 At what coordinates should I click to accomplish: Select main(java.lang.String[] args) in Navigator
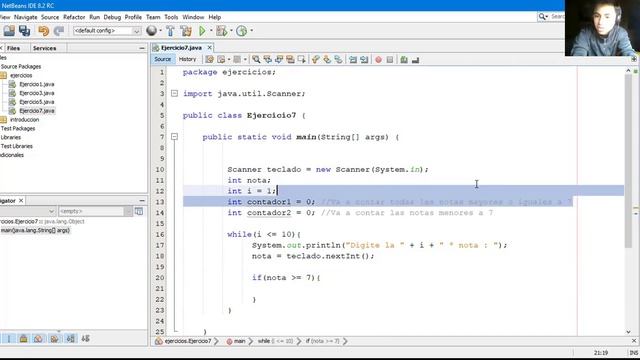click(x=35, y=230)
